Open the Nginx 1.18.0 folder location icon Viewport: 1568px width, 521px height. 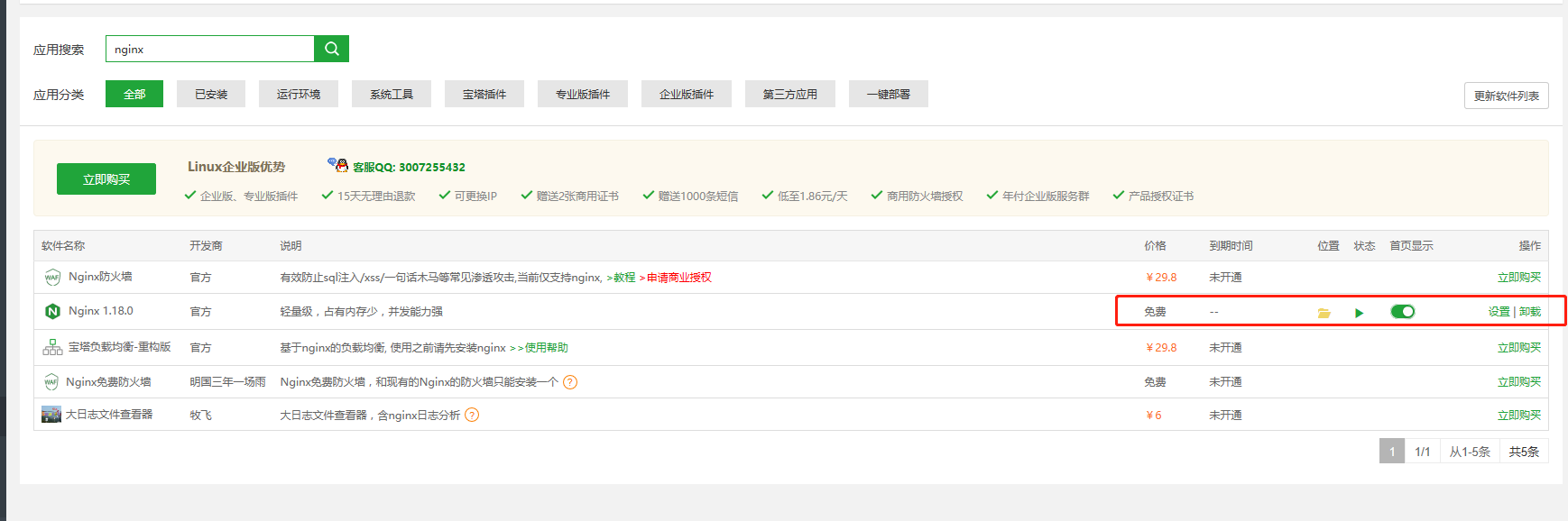(x=1324, y=313)
